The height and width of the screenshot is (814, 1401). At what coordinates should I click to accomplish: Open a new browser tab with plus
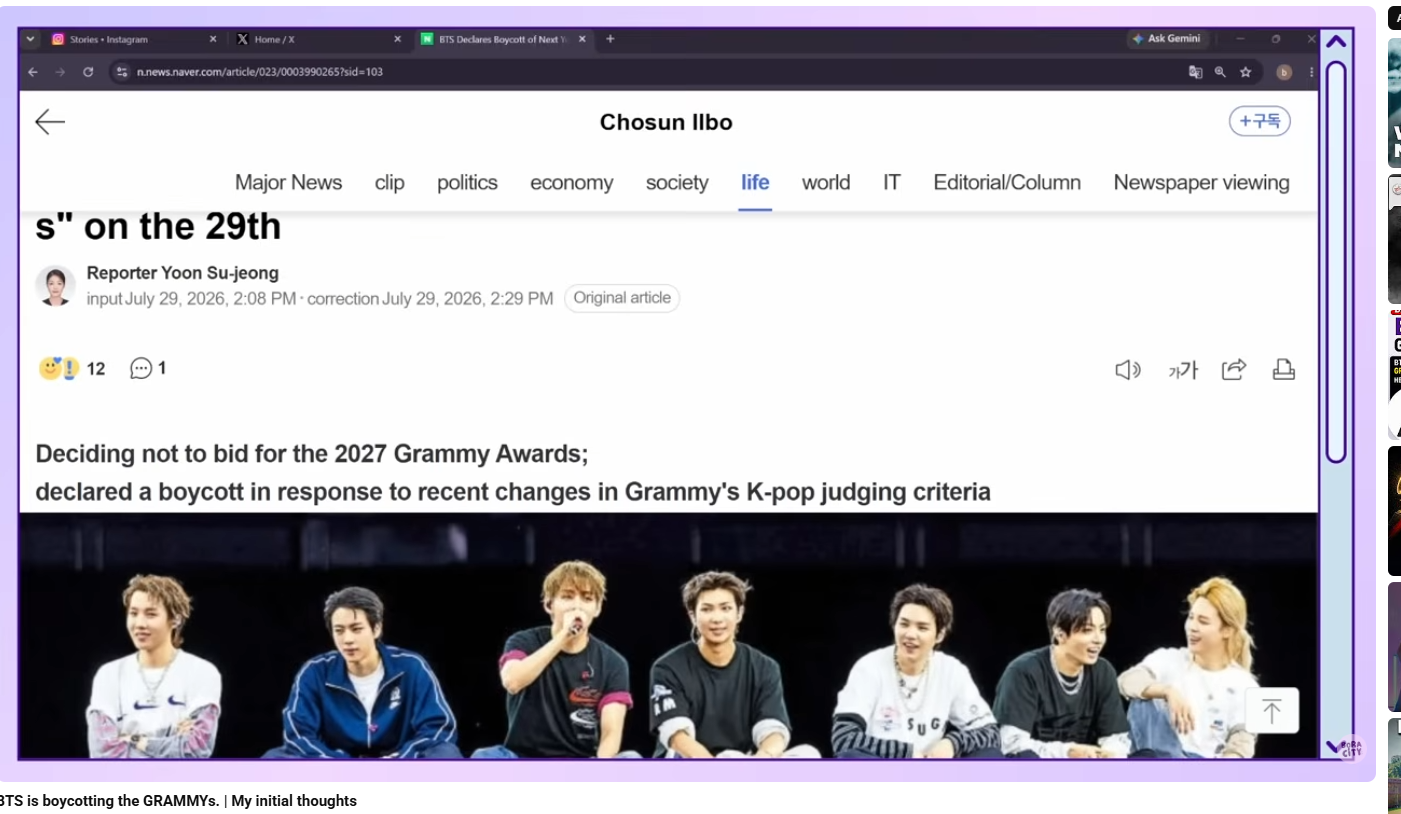pos(610,39)
